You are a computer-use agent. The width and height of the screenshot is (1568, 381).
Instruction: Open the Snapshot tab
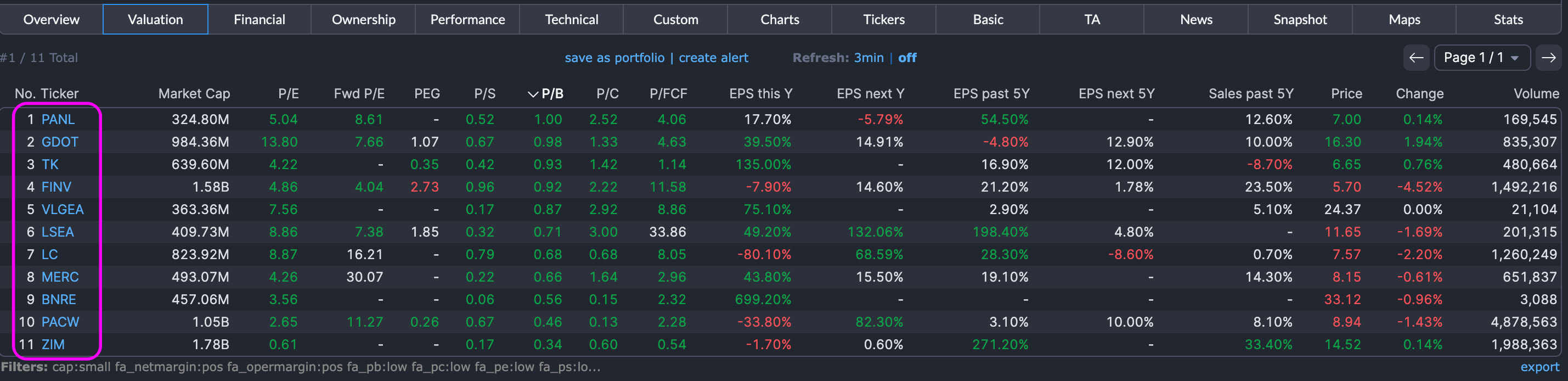tap(1300, 19)
